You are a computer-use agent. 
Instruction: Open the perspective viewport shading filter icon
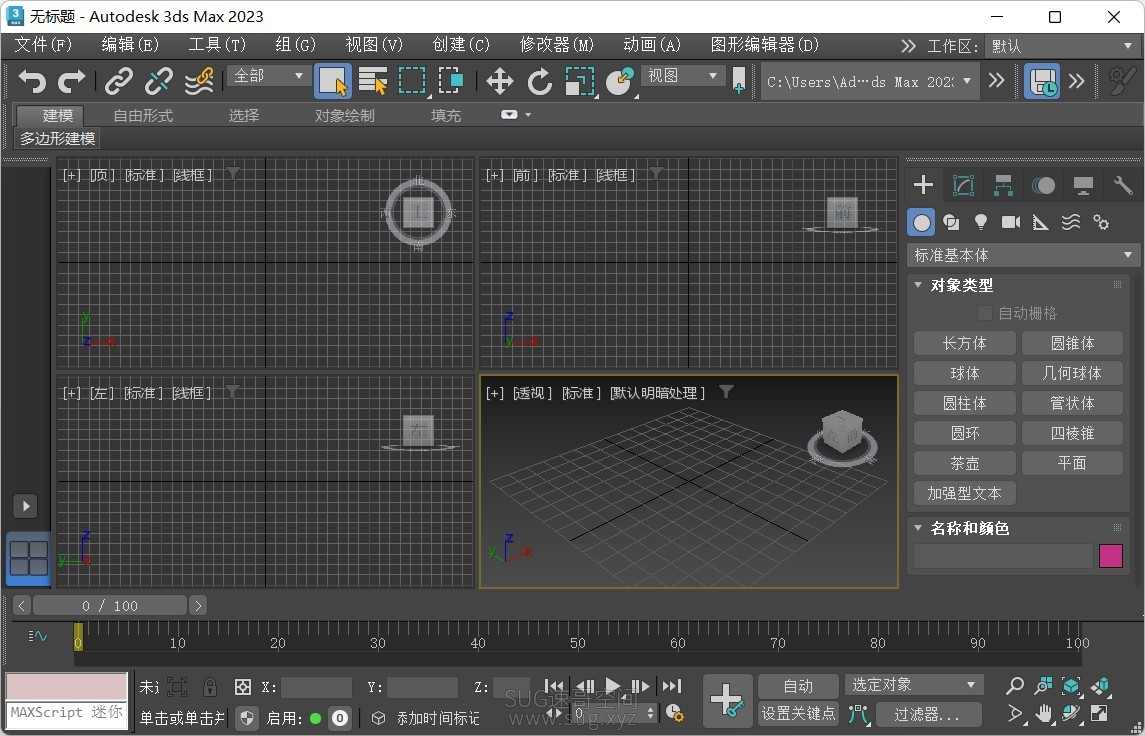tap(726, 392)
